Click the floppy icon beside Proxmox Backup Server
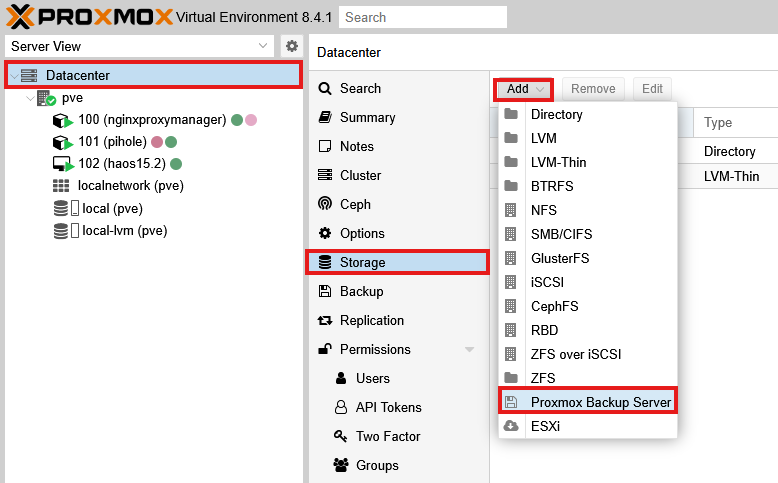The height and width of the screenshot is (483, 778). tap(511, 402)
